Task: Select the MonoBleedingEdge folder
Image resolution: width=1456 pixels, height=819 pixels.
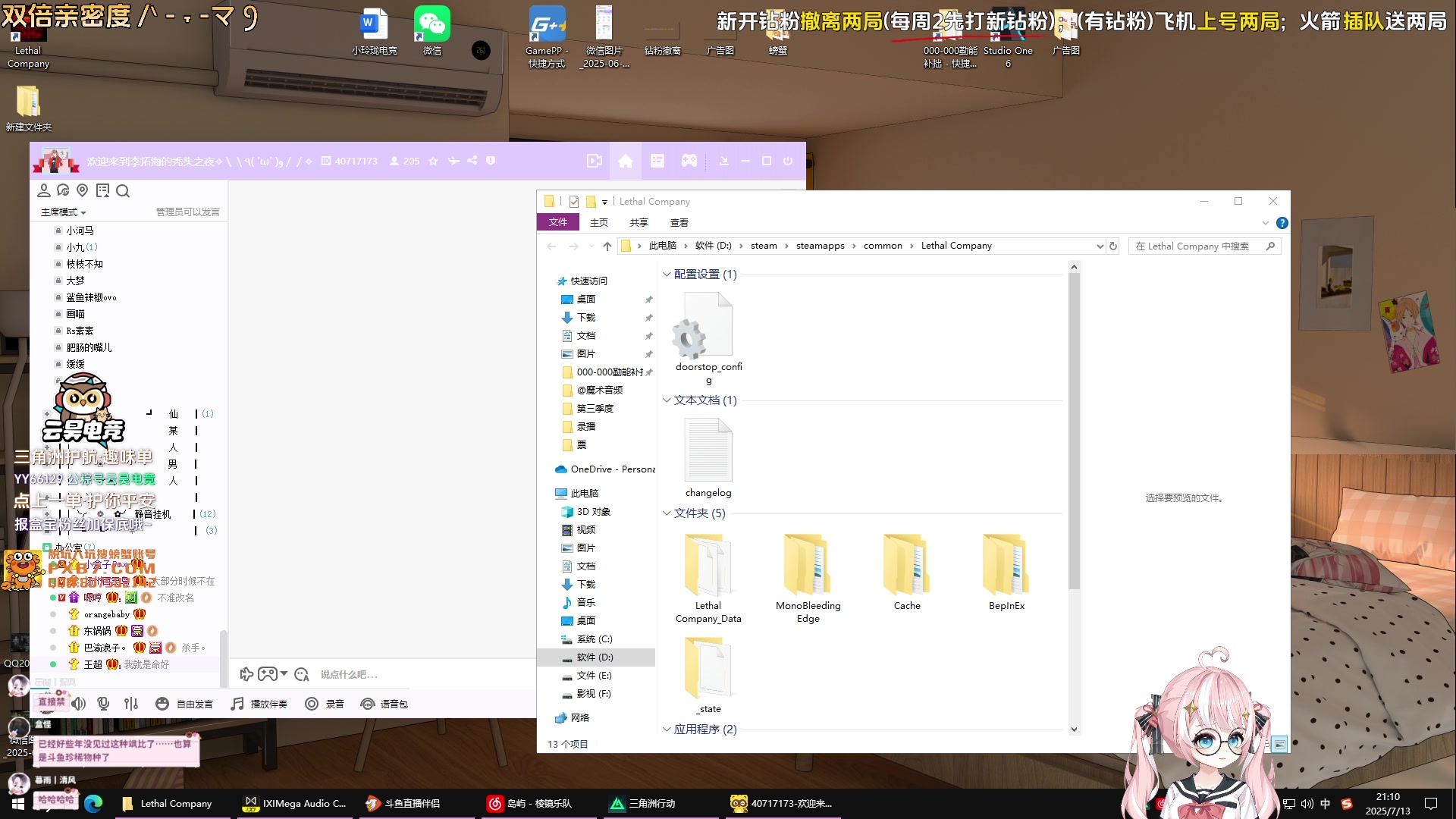Action: [x=808, y=579]
